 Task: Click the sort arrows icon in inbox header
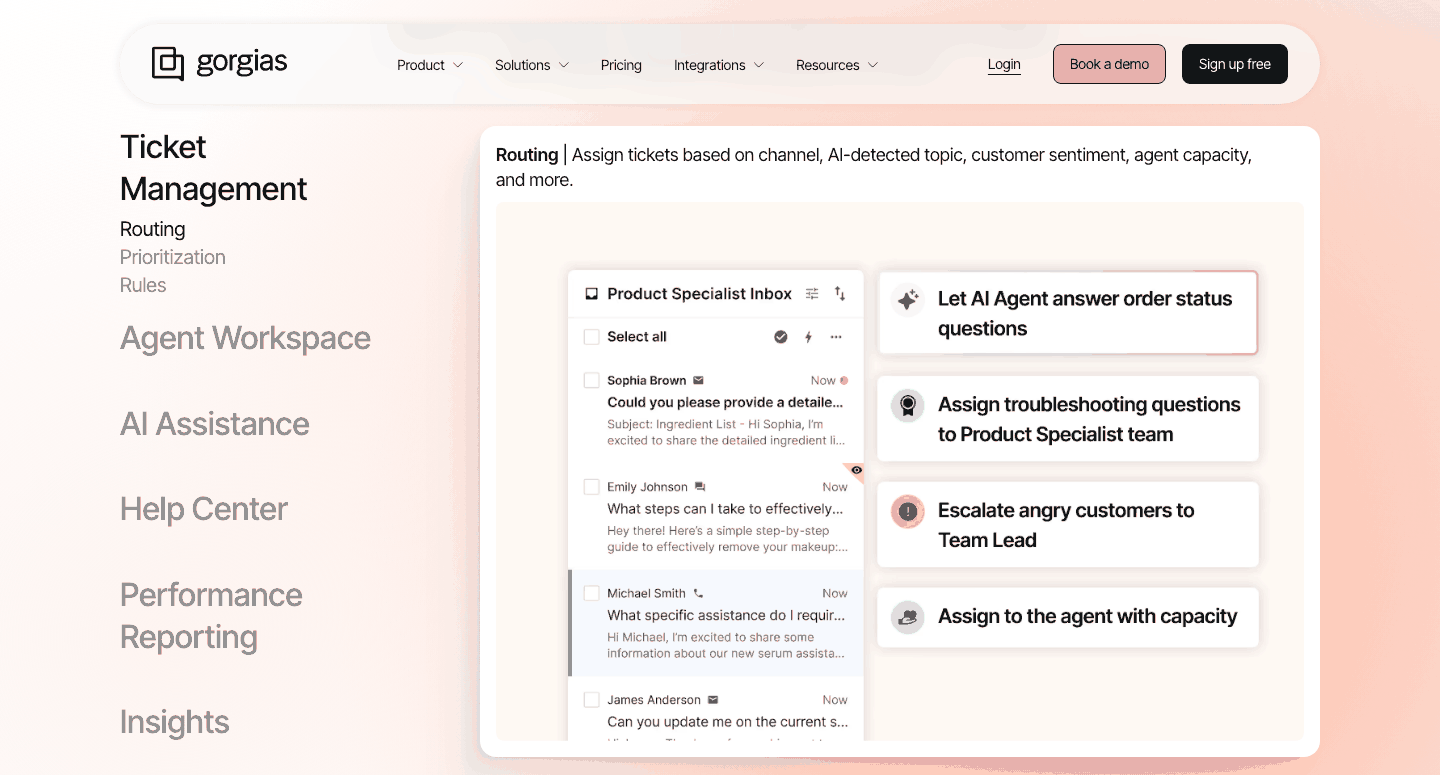click(x=840, y=294)
